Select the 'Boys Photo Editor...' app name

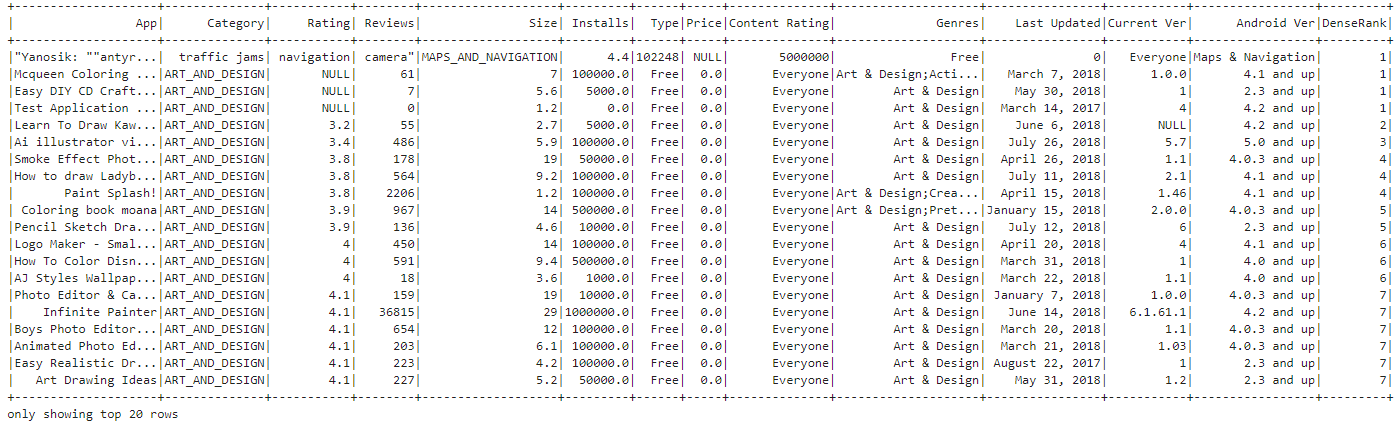(x=85, y=329)
